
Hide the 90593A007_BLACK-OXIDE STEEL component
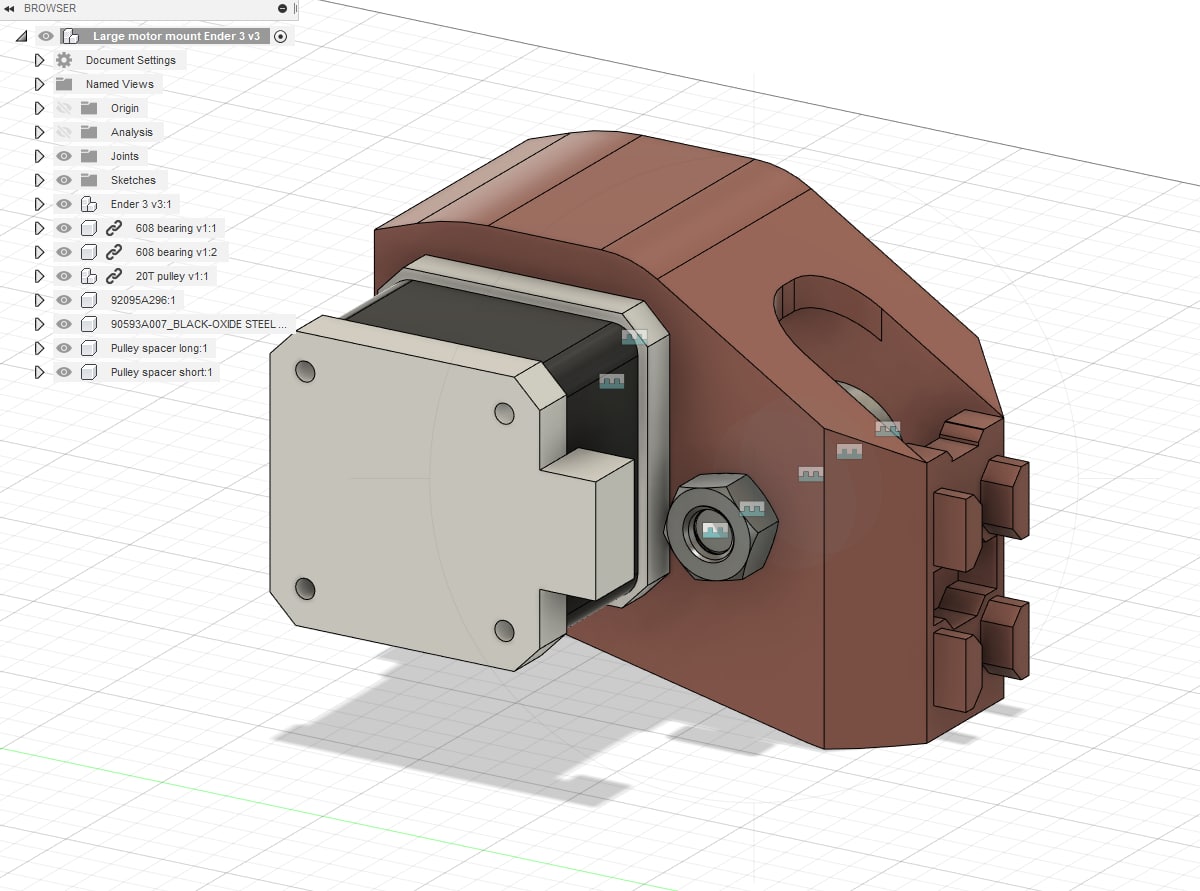point(64,324)
